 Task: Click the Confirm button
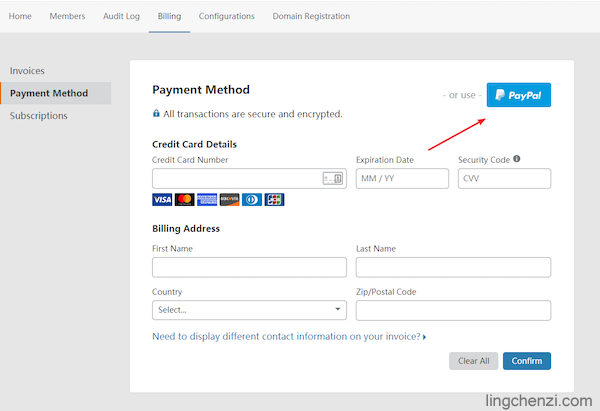pos(527,361)
